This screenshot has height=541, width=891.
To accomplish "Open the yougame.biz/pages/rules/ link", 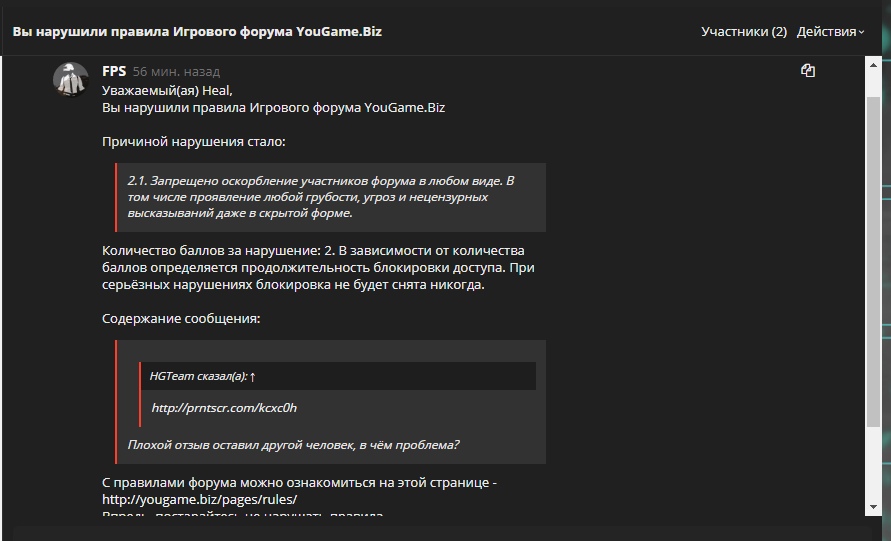I will coord(199,500).
